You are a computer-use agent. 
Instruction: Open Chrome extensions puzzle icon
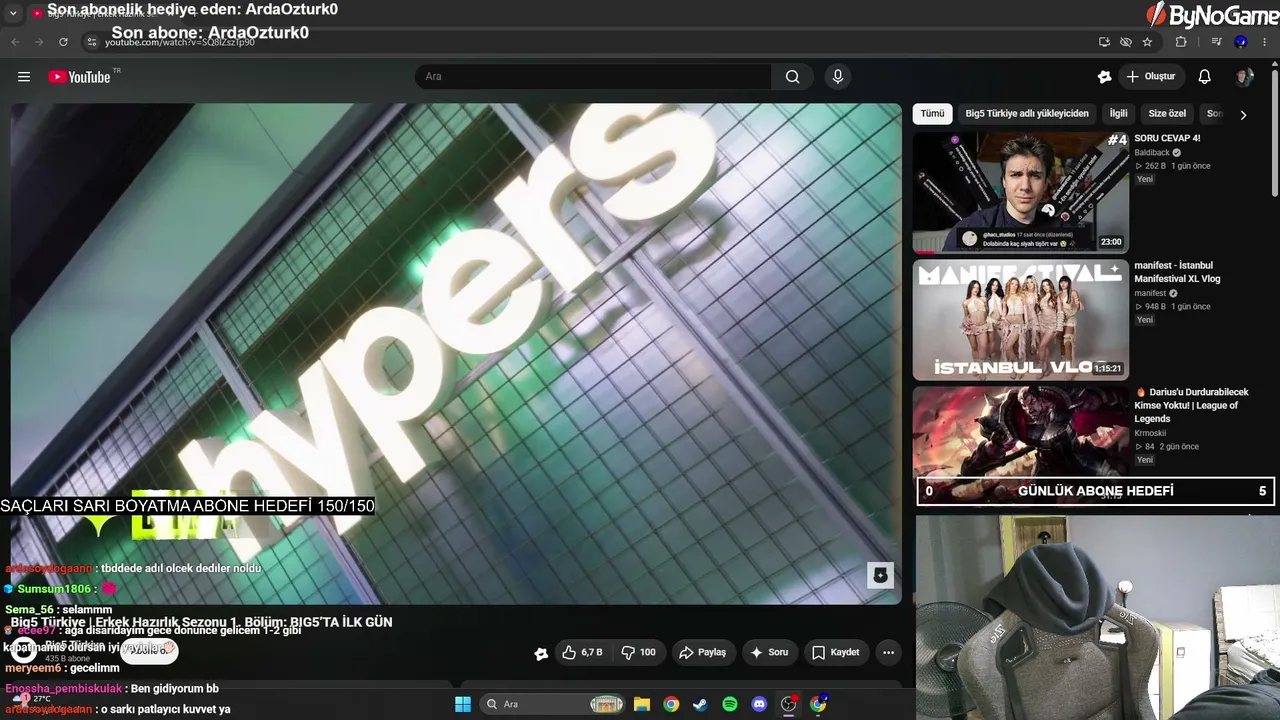tap(1181, 42)
